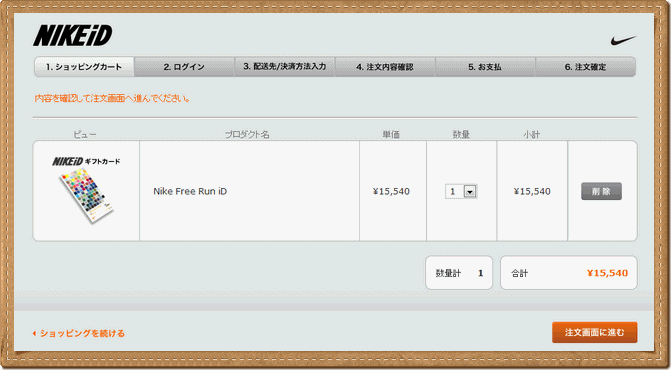The width and height of the screenshot is (671, 370).
Task: Click the subtotal ¥15,540 value
Action: coord(532,191)
